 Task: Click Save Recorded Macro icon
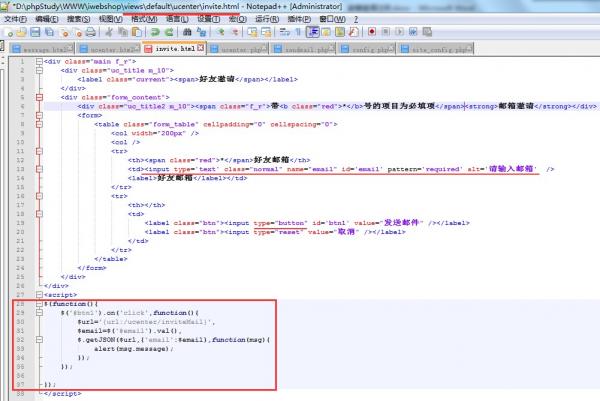pyautogui.click(x=427, y=32)
